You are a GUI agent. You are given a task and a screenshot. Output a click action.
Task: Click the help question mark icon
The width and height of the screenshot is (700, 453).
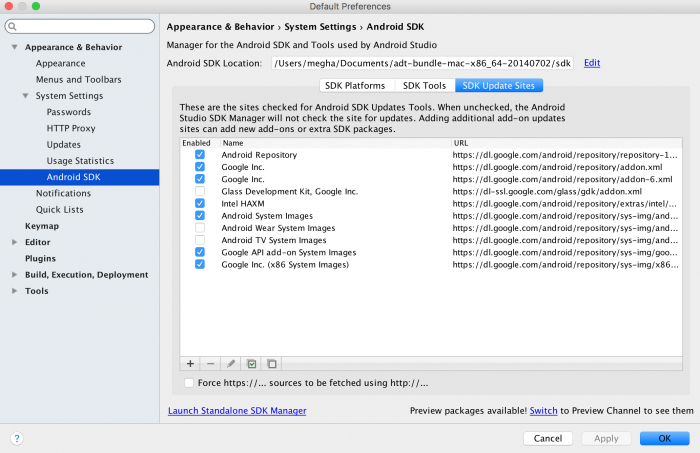(17, 438)
